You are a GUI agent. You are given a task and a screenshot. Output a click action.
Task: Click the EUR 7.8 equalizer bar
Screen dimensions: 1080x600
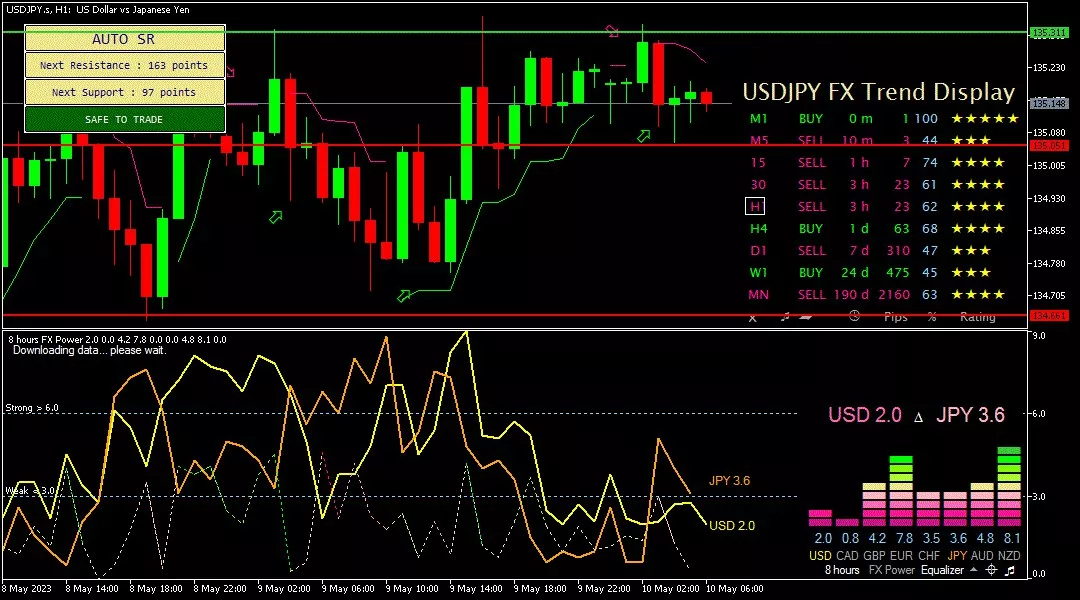(901, 491)
